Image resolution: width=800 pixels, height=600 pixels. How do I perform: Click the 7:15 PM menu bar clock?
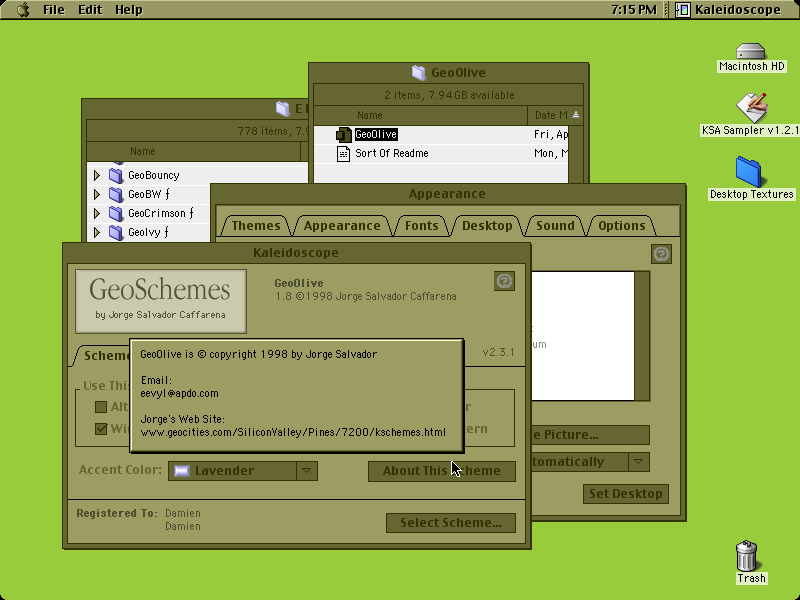click(634, 10)
